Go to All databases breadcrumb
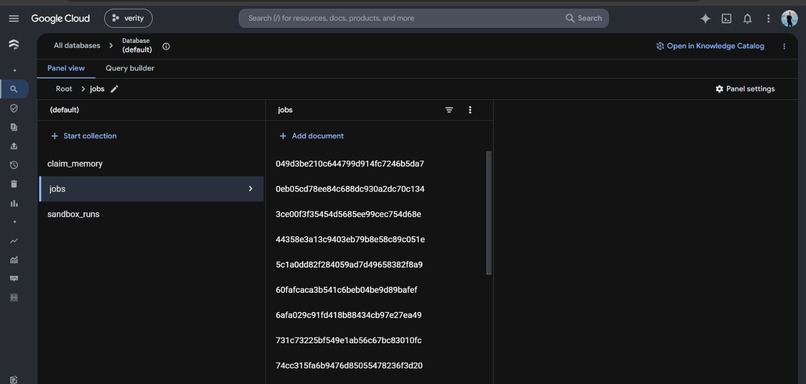Viewport: 806px width, 384px height. [77, 46]
